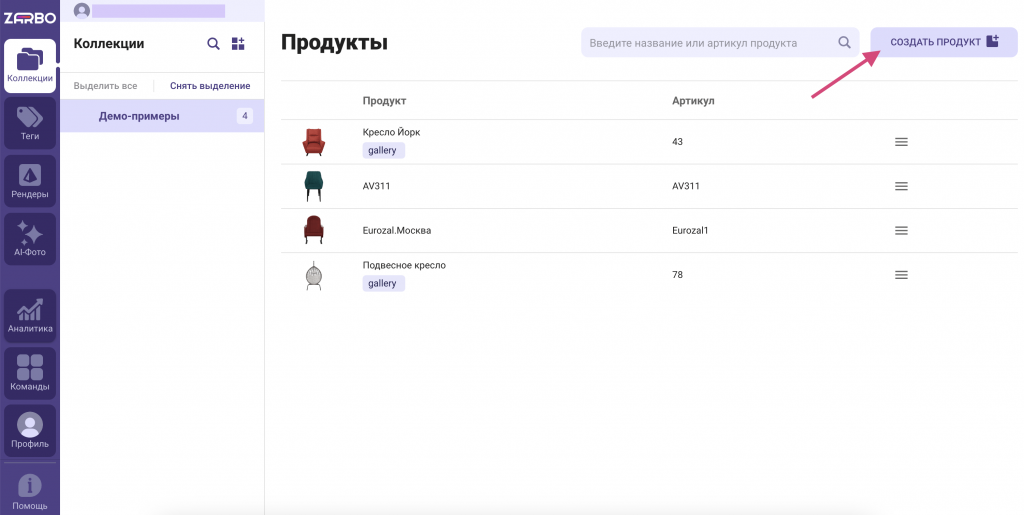Click the Коллекции sidebar tab
This screenshot has width=1024, height=515.
tap(30, 66)
